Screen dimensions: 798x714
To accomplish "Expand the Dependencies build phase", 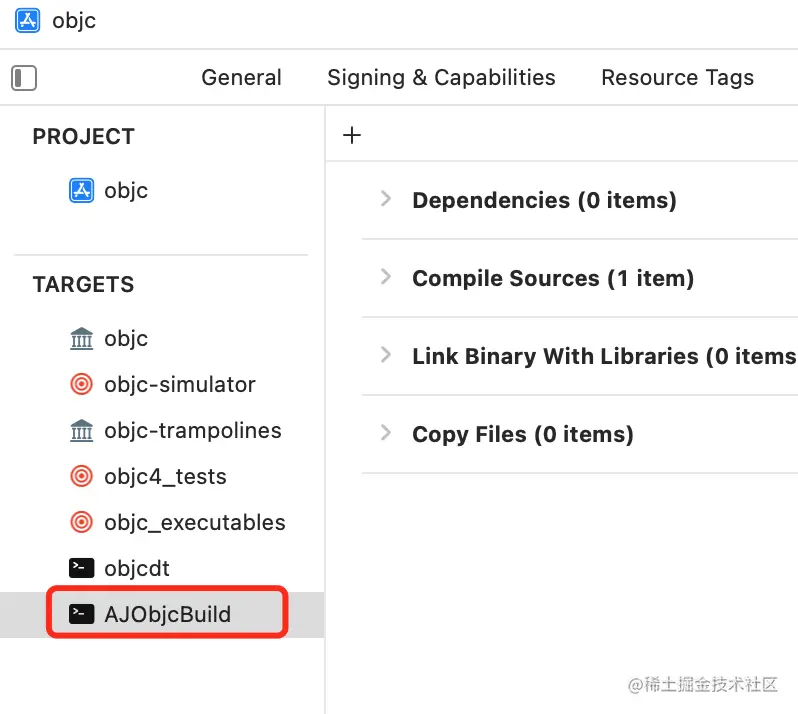I will (386, 199).
